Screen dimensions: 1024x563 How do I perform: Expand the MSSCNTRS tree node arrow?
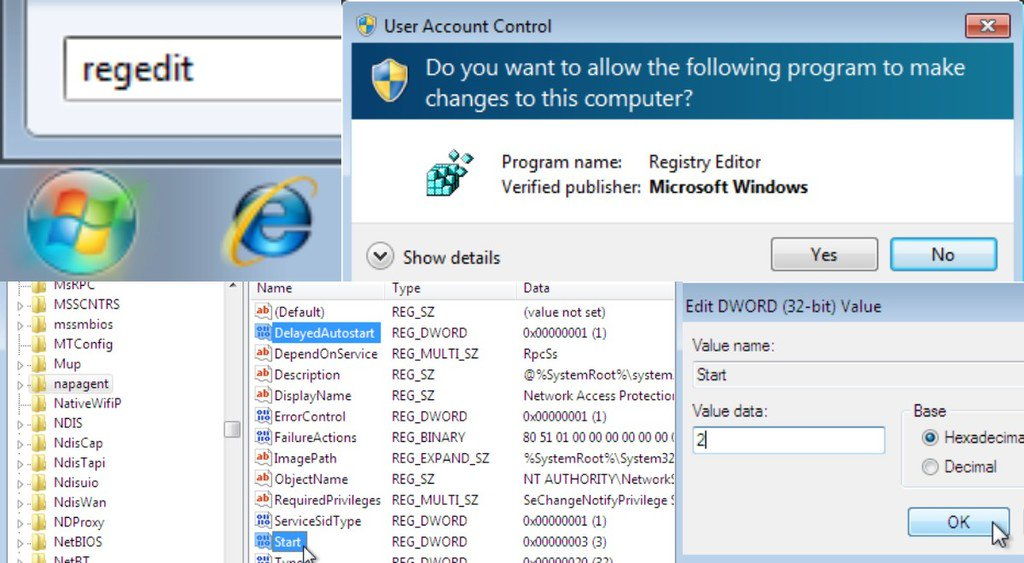click(20, 305)
